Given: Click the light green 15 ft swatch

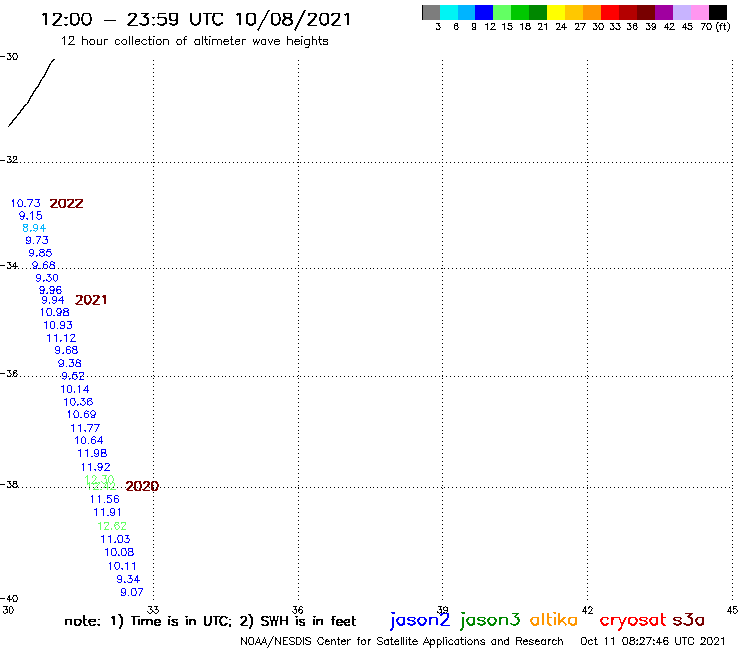Looking at the screenshot, I should [502, 12].
